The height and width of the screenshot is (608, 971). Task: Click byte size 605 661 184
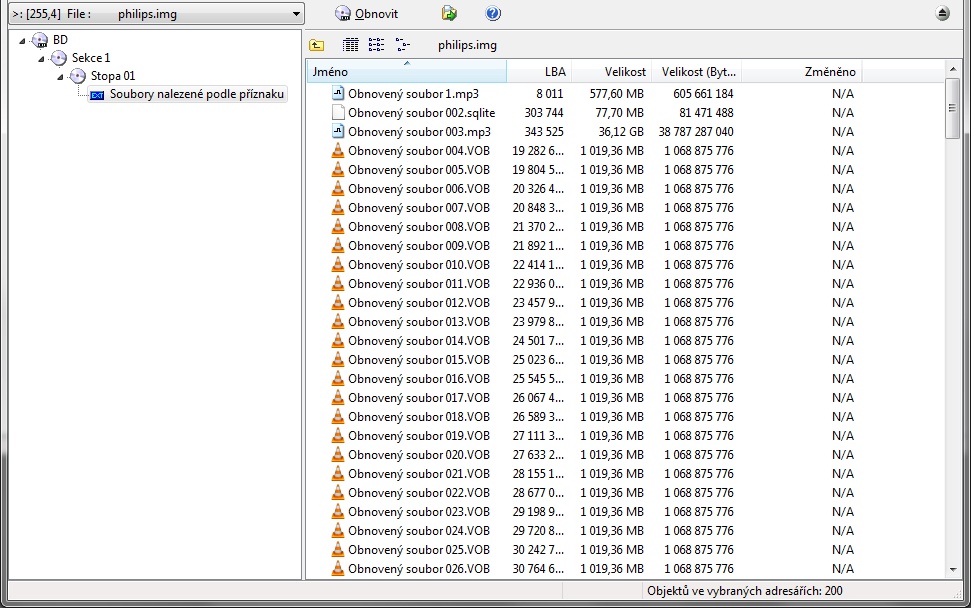[703, 94]
